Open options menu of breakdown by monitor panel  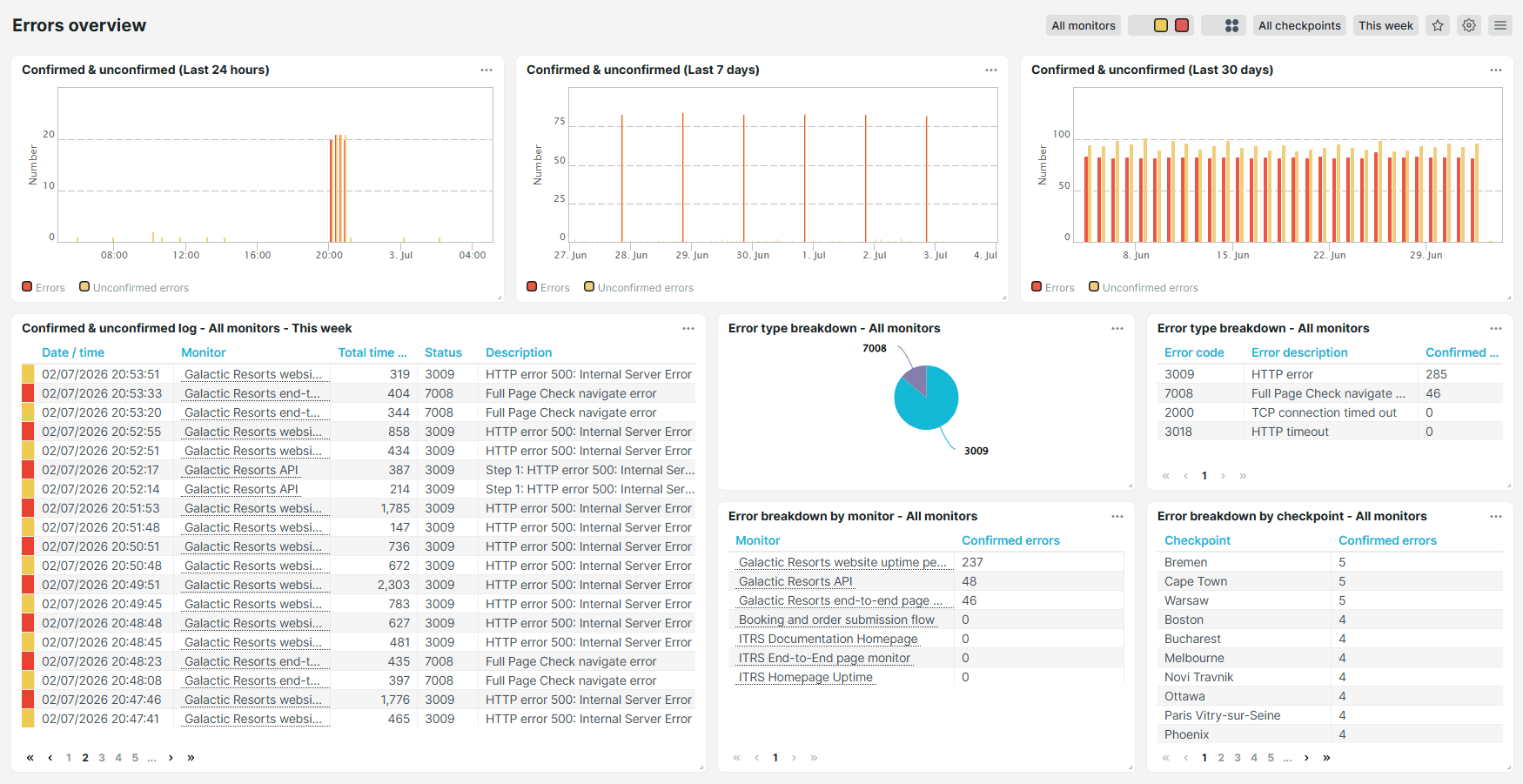click(1117, 516)
